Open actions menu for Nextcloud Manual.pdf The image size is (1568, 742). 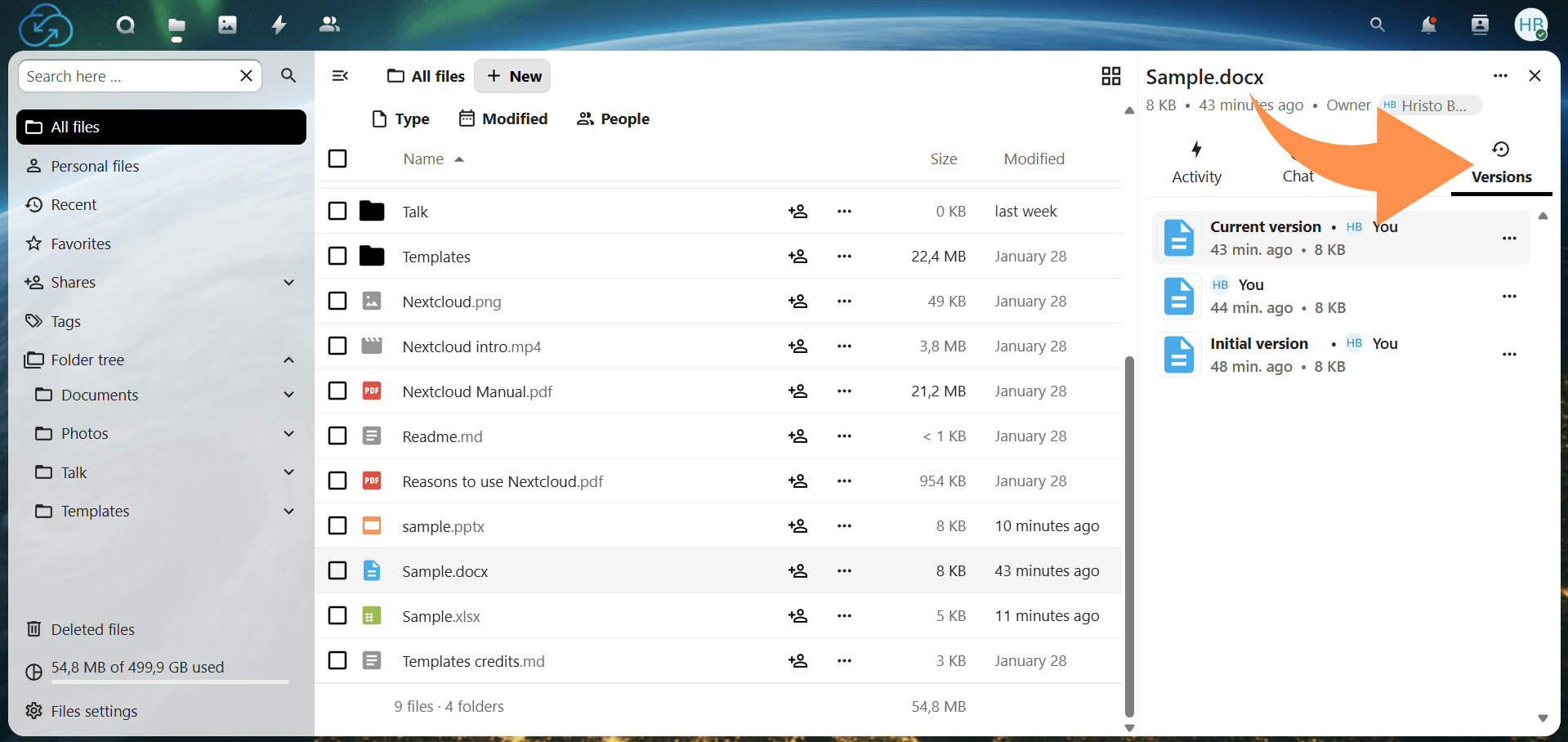pyautogui.click(x=845, y=391)
